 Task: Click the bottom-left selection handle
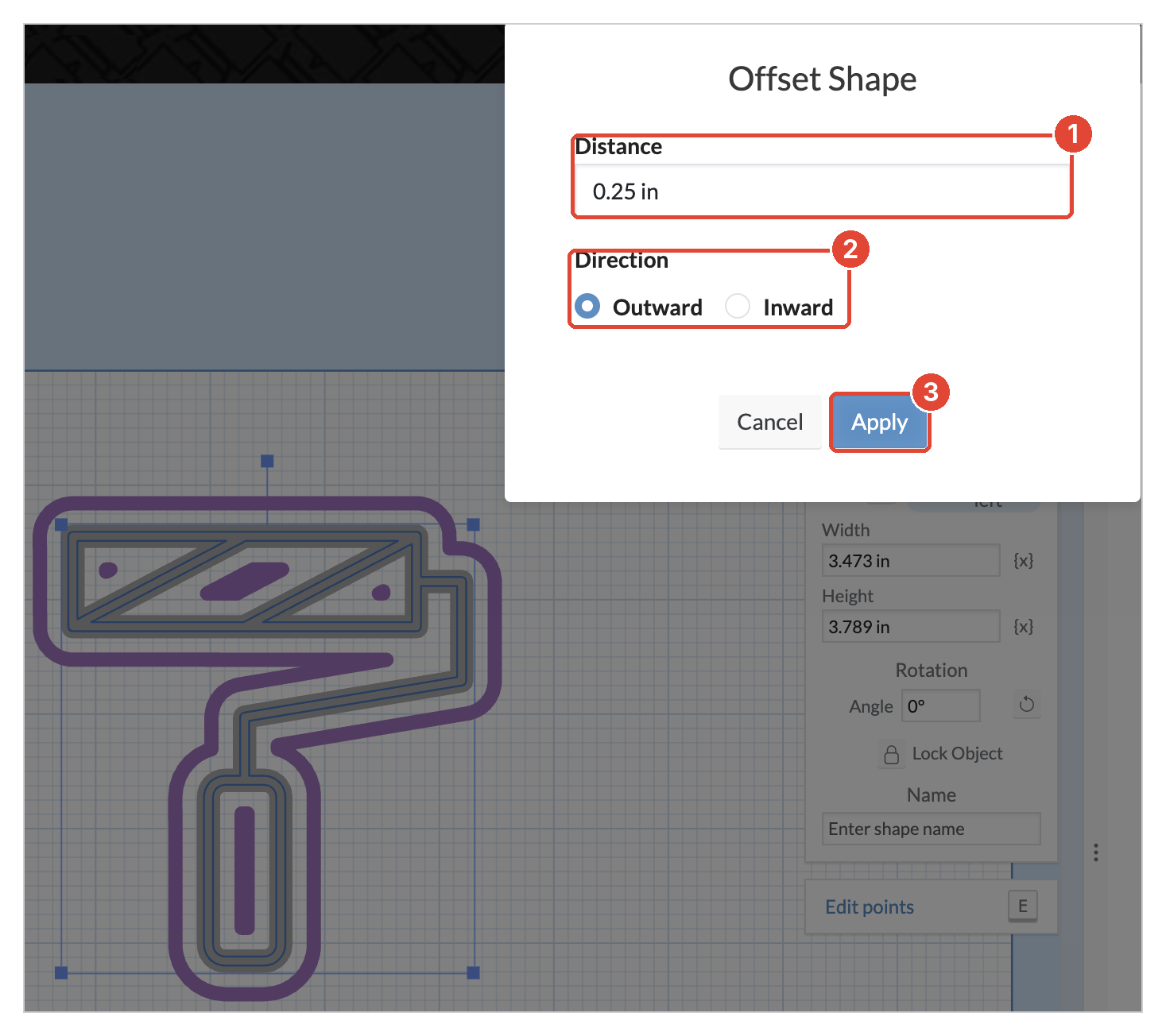61,972
